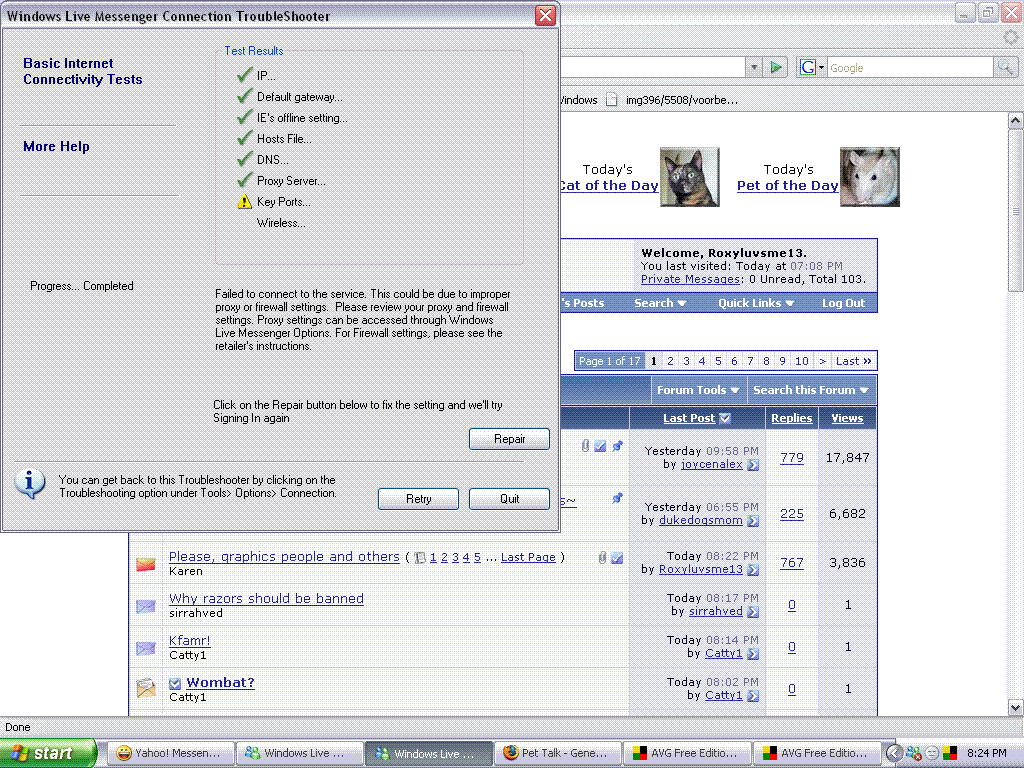This screenshot has width=1024, height=768.
Task: Open the 779 replies count link
Action: coord(792,458)
